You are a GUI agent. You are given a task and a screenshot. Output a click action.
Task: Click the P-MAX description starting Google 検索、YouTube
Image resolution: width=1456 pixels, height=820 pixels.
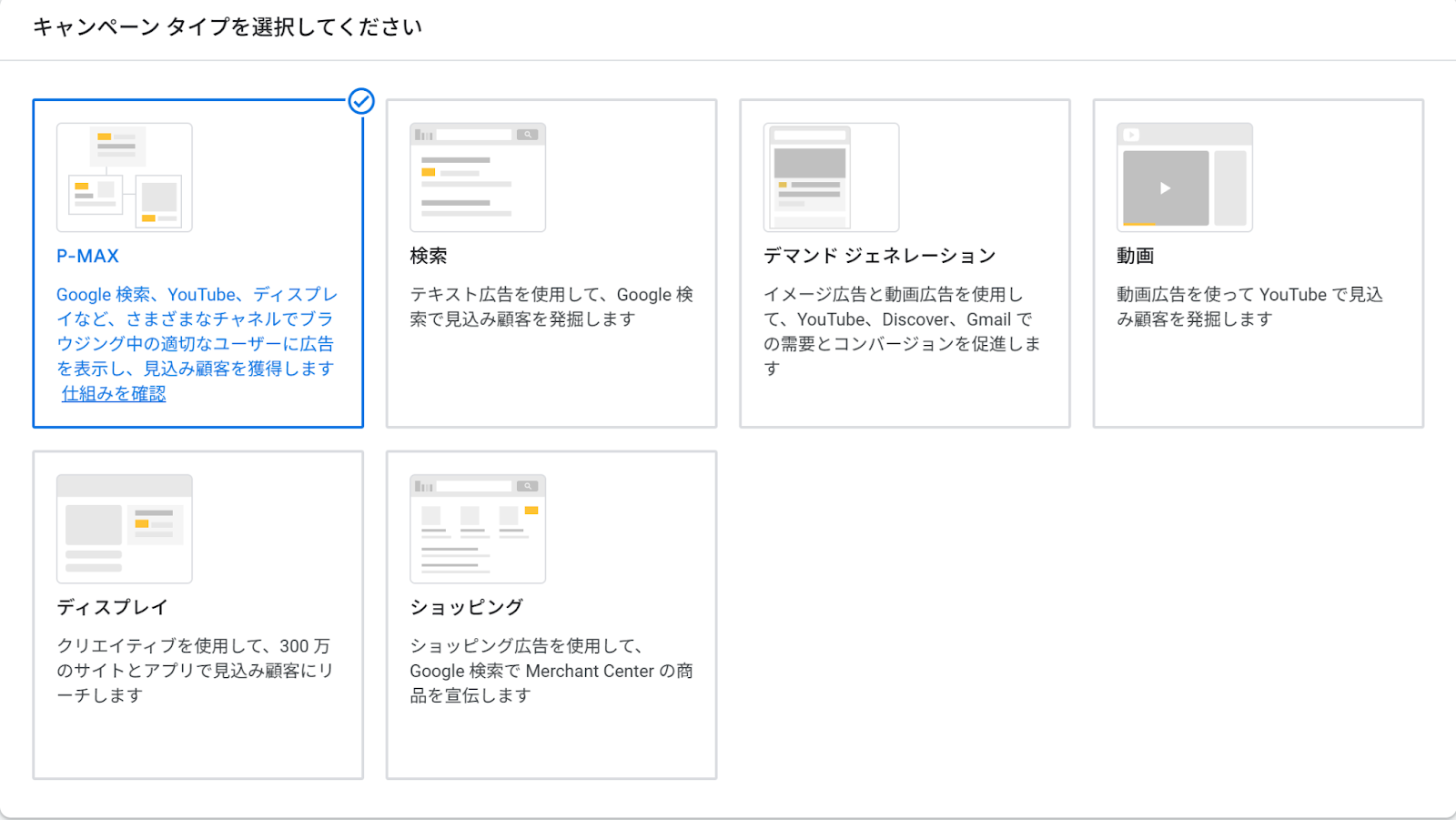197,331
